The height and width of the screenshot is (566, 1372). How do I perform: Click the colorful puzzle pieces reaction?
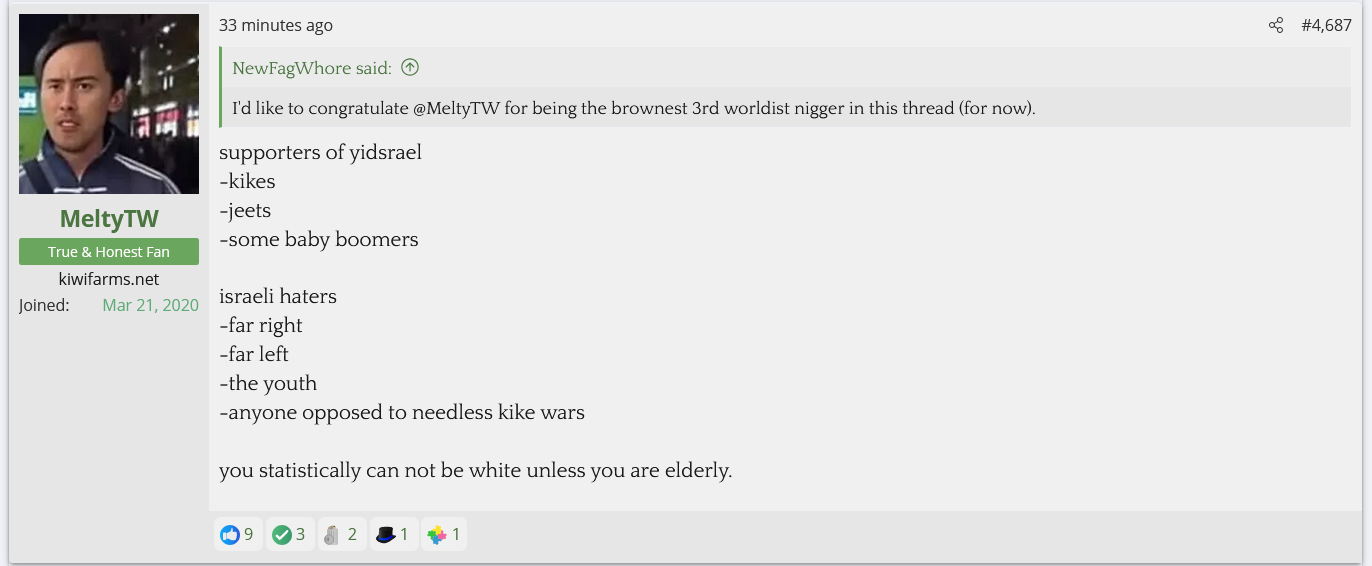click(x=437, y=535)
